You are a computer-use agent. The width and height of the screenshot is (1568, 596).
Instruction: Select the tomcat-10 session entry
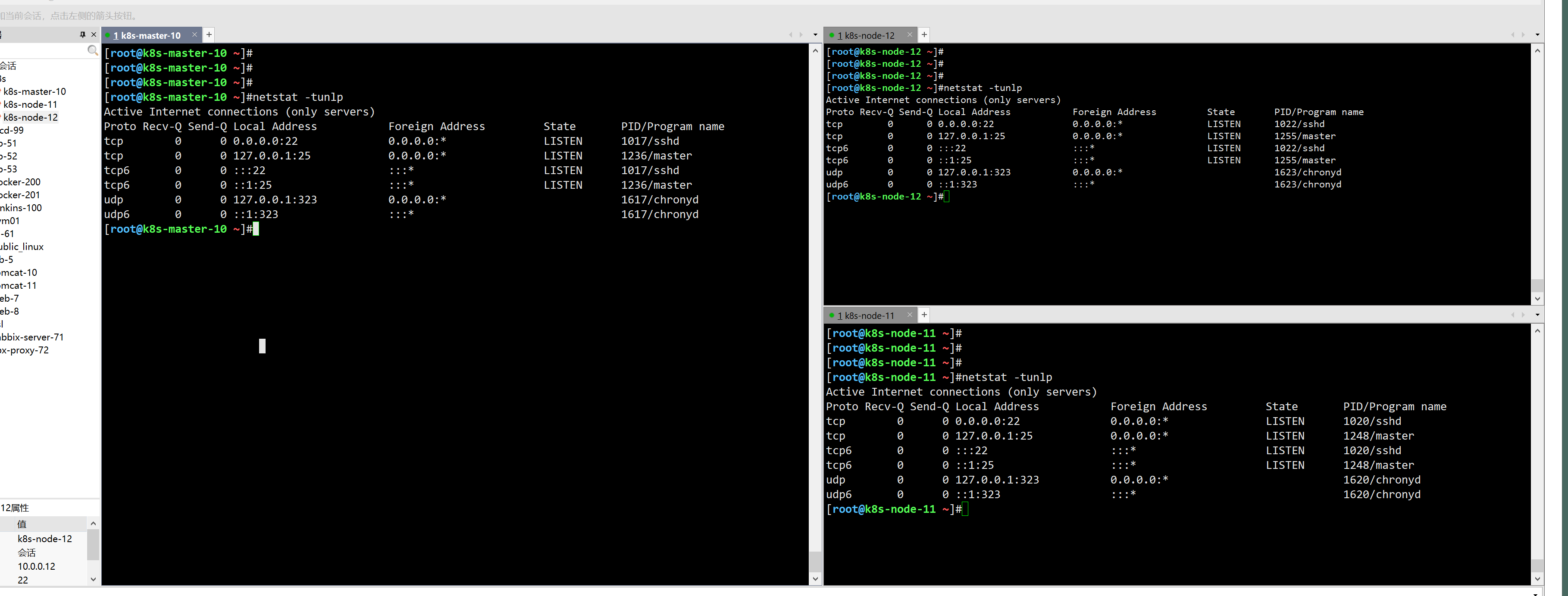[x=18, y=272]
